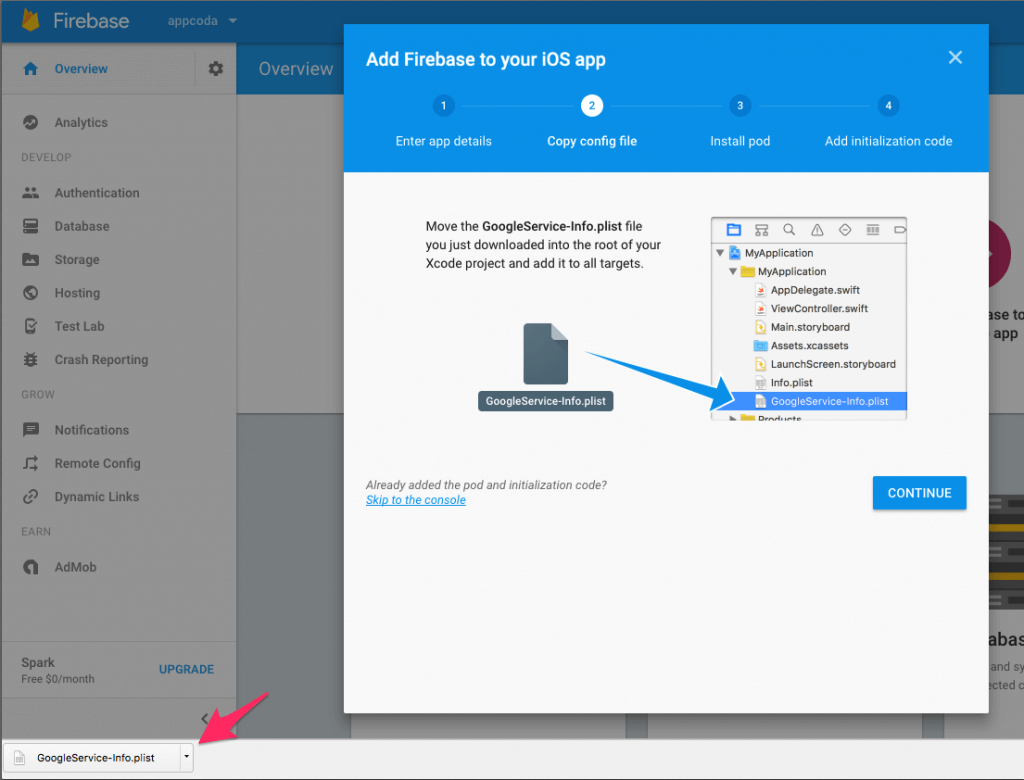Click the AdMob icon in sidebar
Image resolution: width=1024 pixels, height=780 pixels.
(x=30, y=567)
